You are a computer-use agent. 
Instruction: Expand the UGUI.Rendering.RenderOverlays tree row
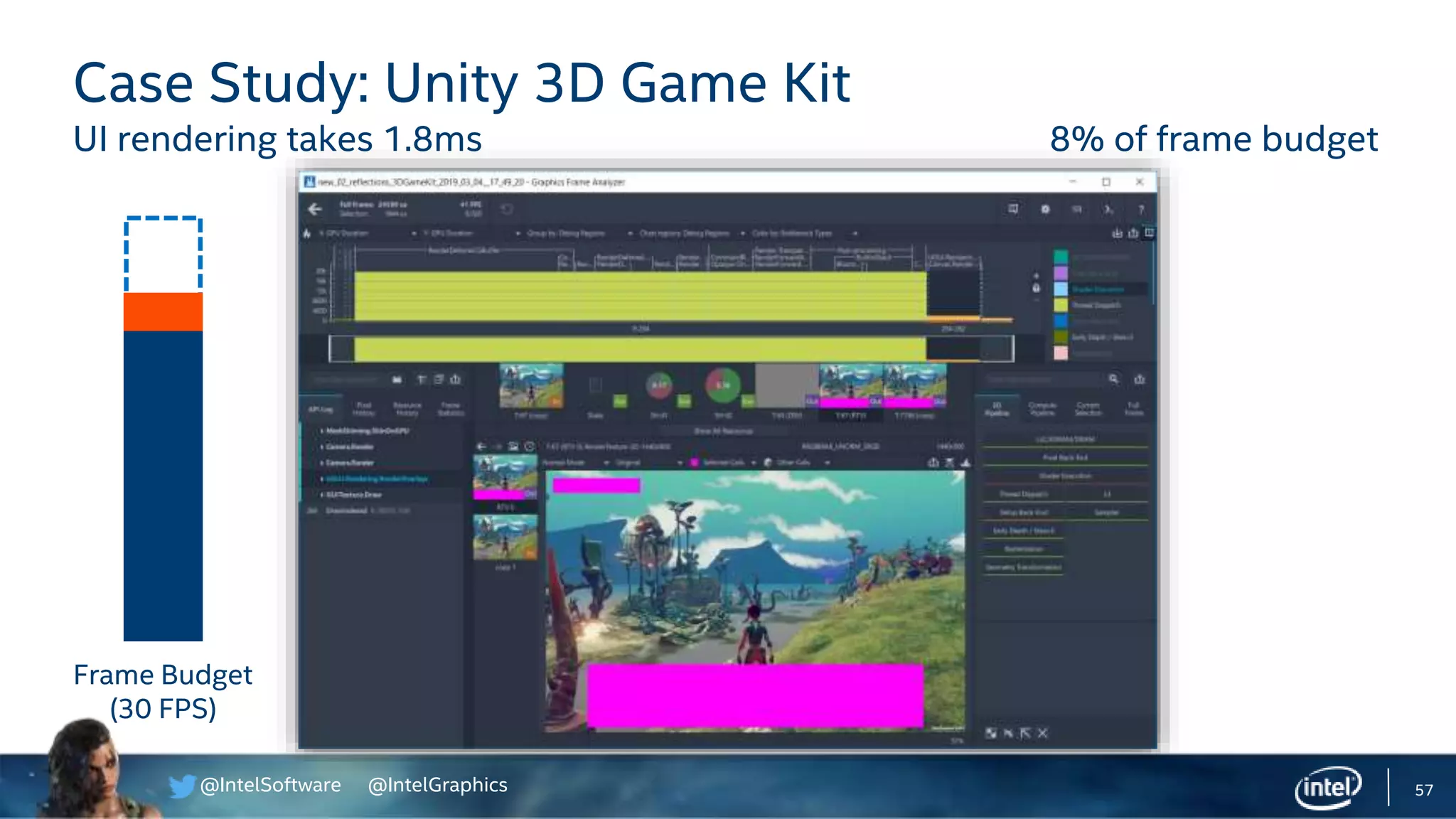(322, 478)
